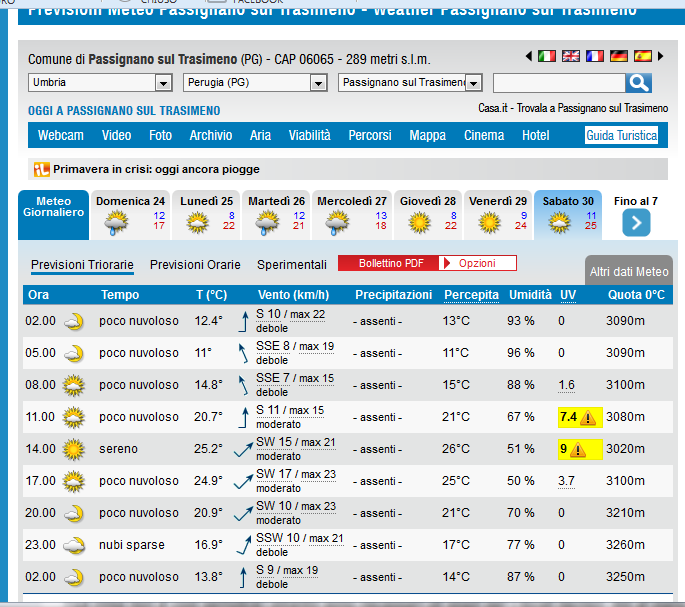The height and width of the screenshot is (607, 685).
Task: Open the Umbria region dropdown
Action: pos(100,83)
